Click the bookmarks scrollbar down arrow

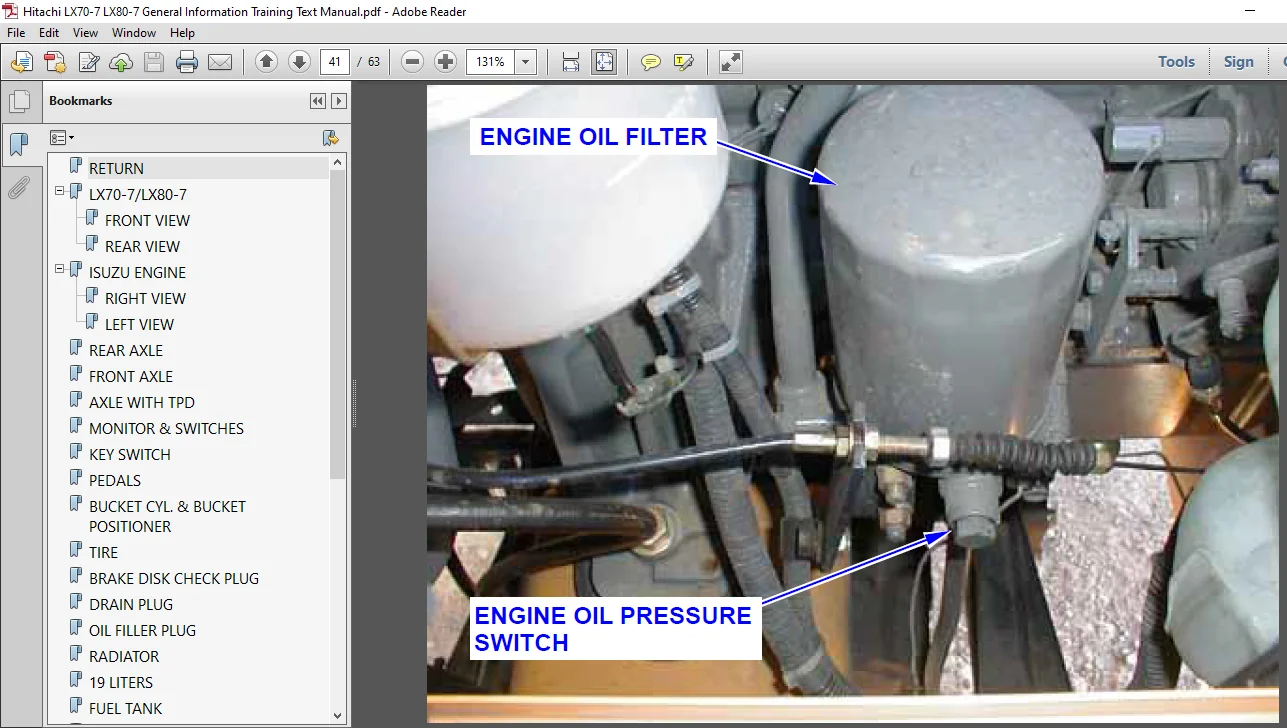click(338, 715)
